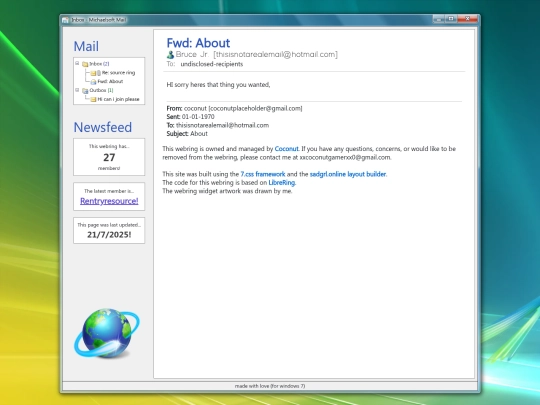The image size is (540, 405).
Task: Click the attachment paperclip on Re: source ring
Action: [x=99, y=73]
